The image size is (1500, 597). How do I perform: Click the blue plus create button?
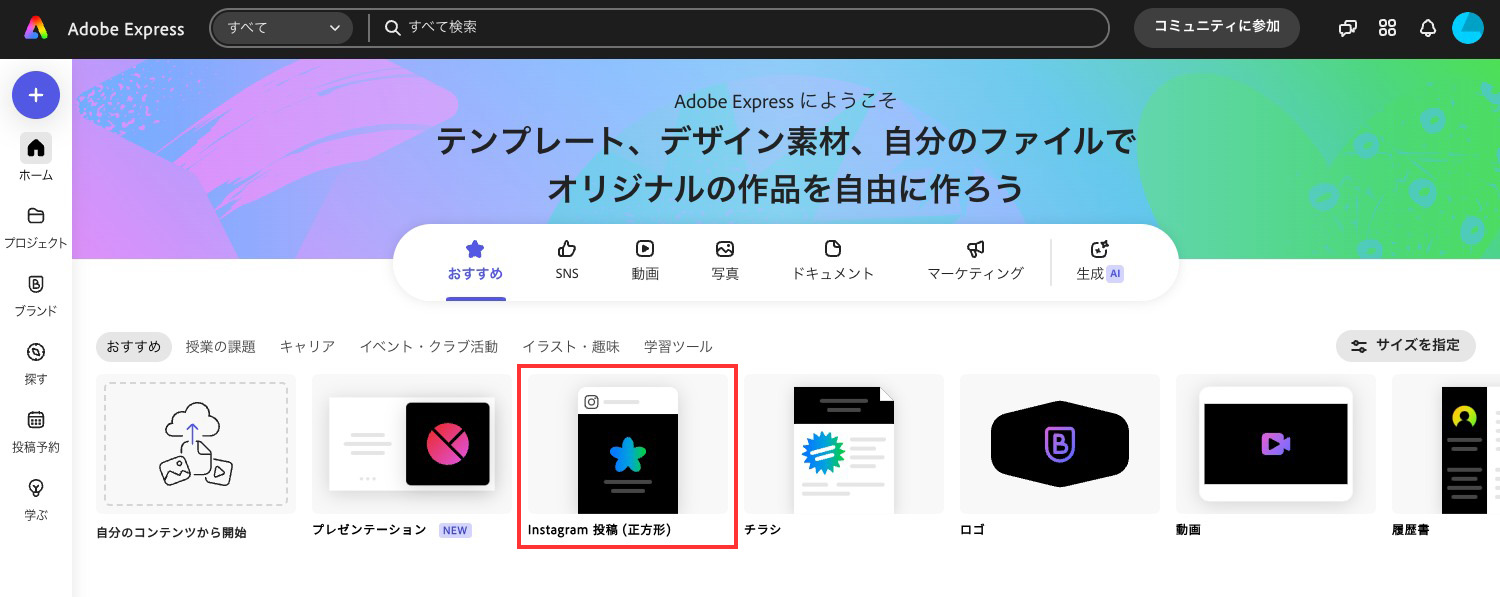coord(36,95)
